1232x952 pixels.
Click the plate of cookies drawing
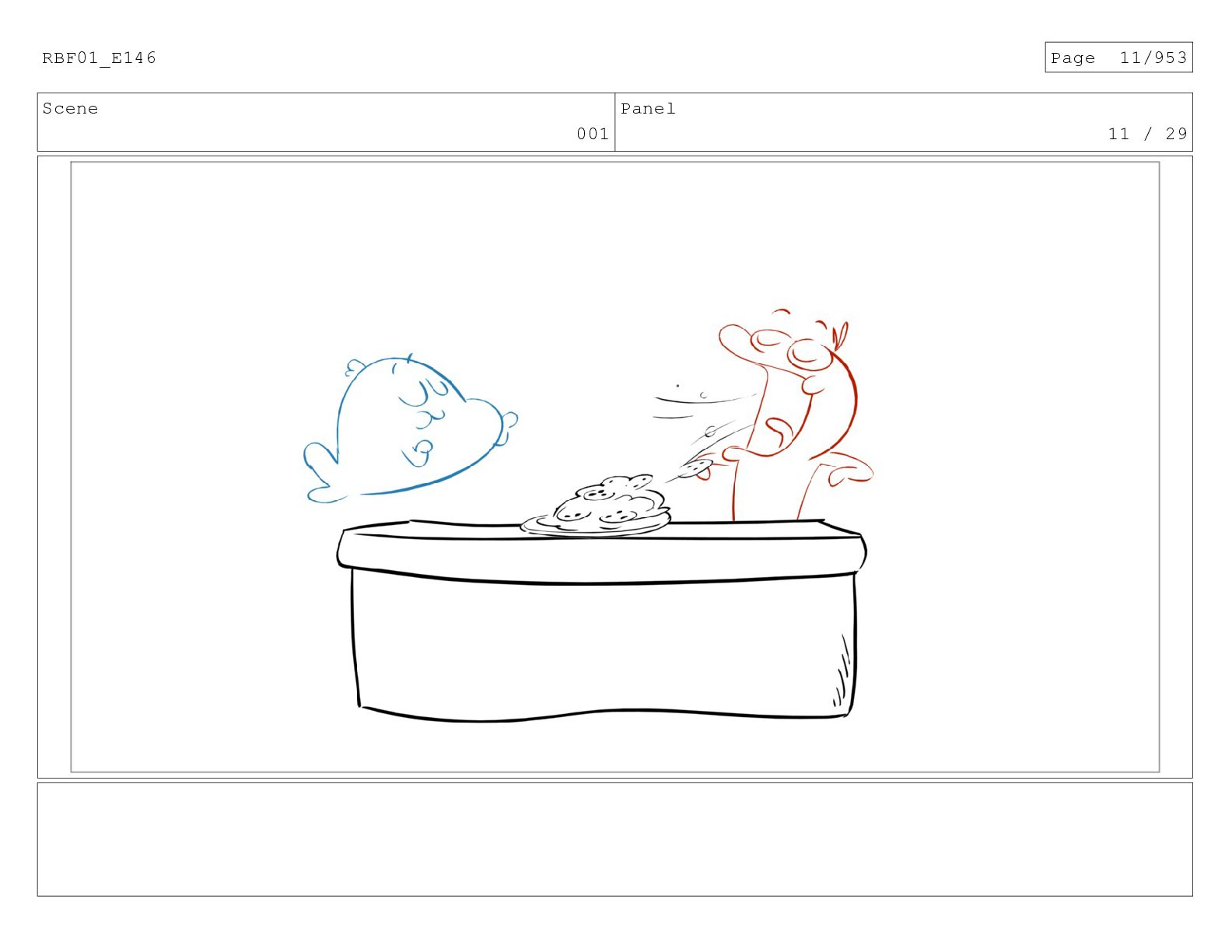[x=596, y=506]
